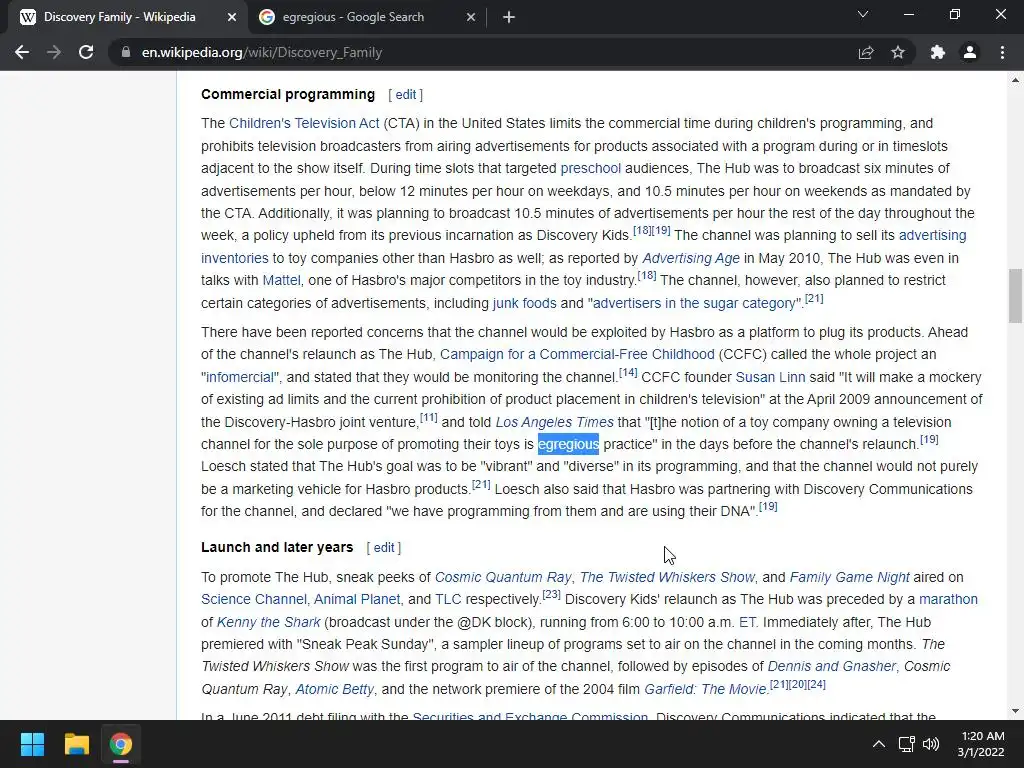Open The Twisted Whiskers Show link
The width and height of the screenshot is (1024, 768).
pyautogui.click(x=667, y=577)
